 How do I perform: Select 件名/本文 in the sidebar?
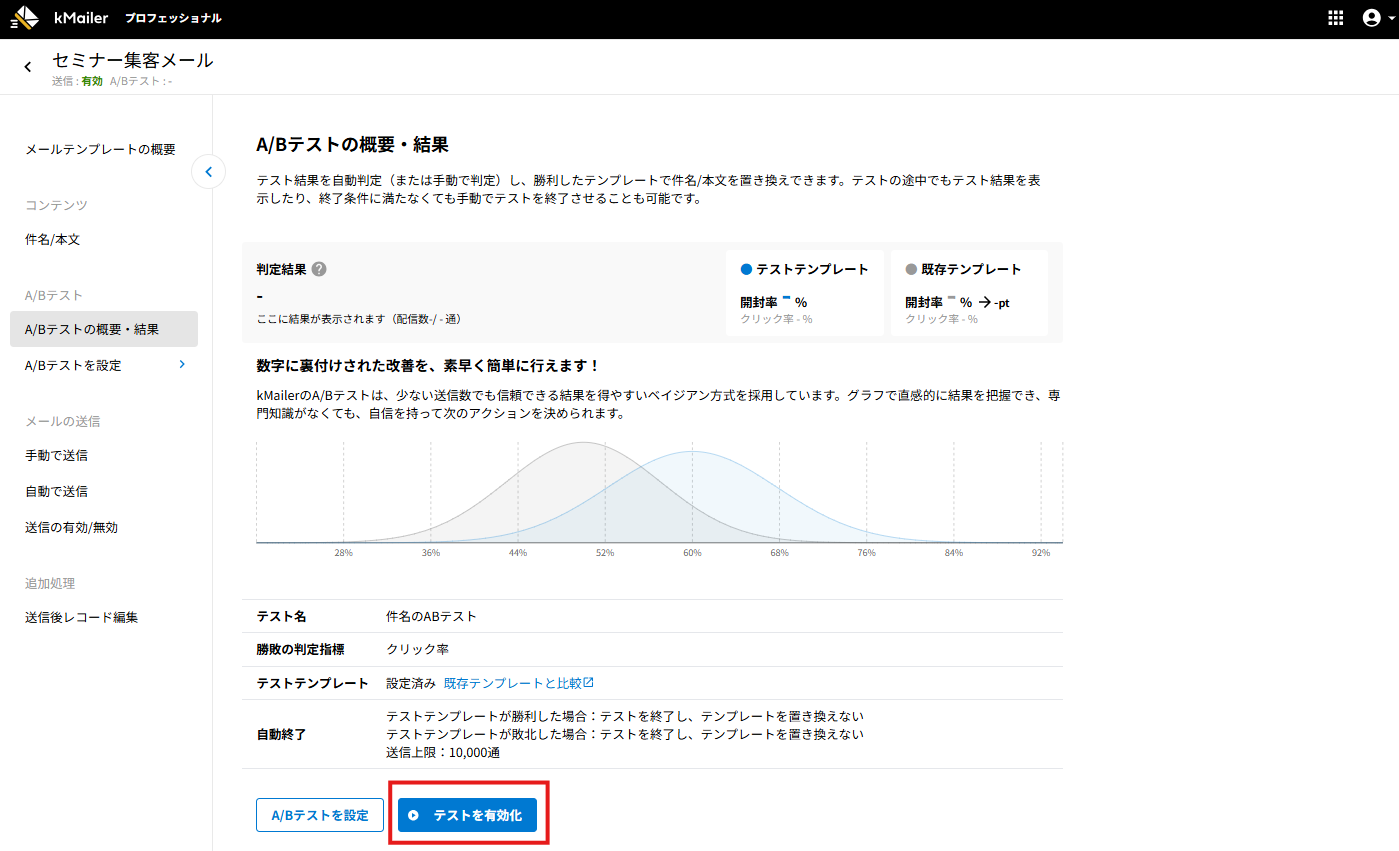[x=52, y=240]
